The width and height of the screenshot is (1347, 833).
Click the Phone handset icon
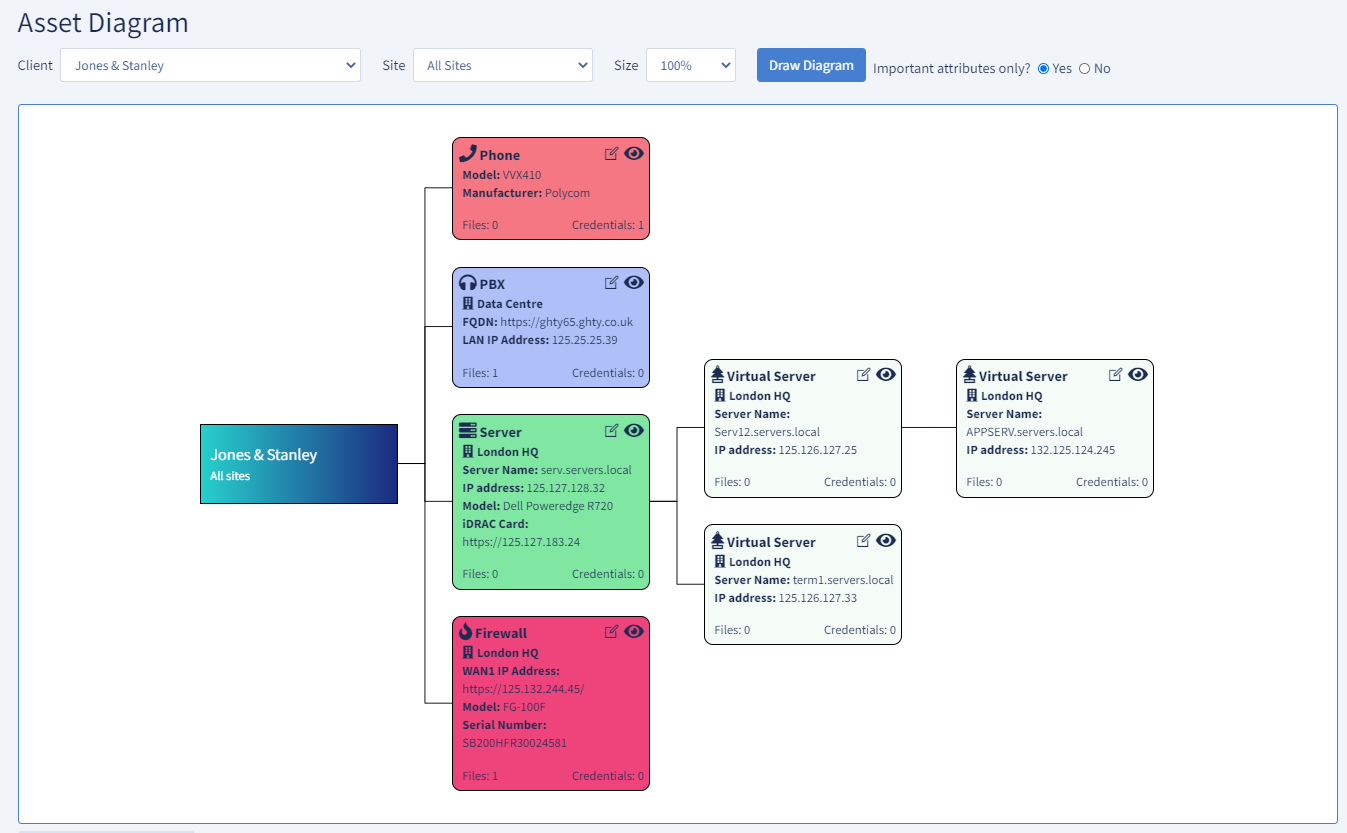[x=467, y=153]
